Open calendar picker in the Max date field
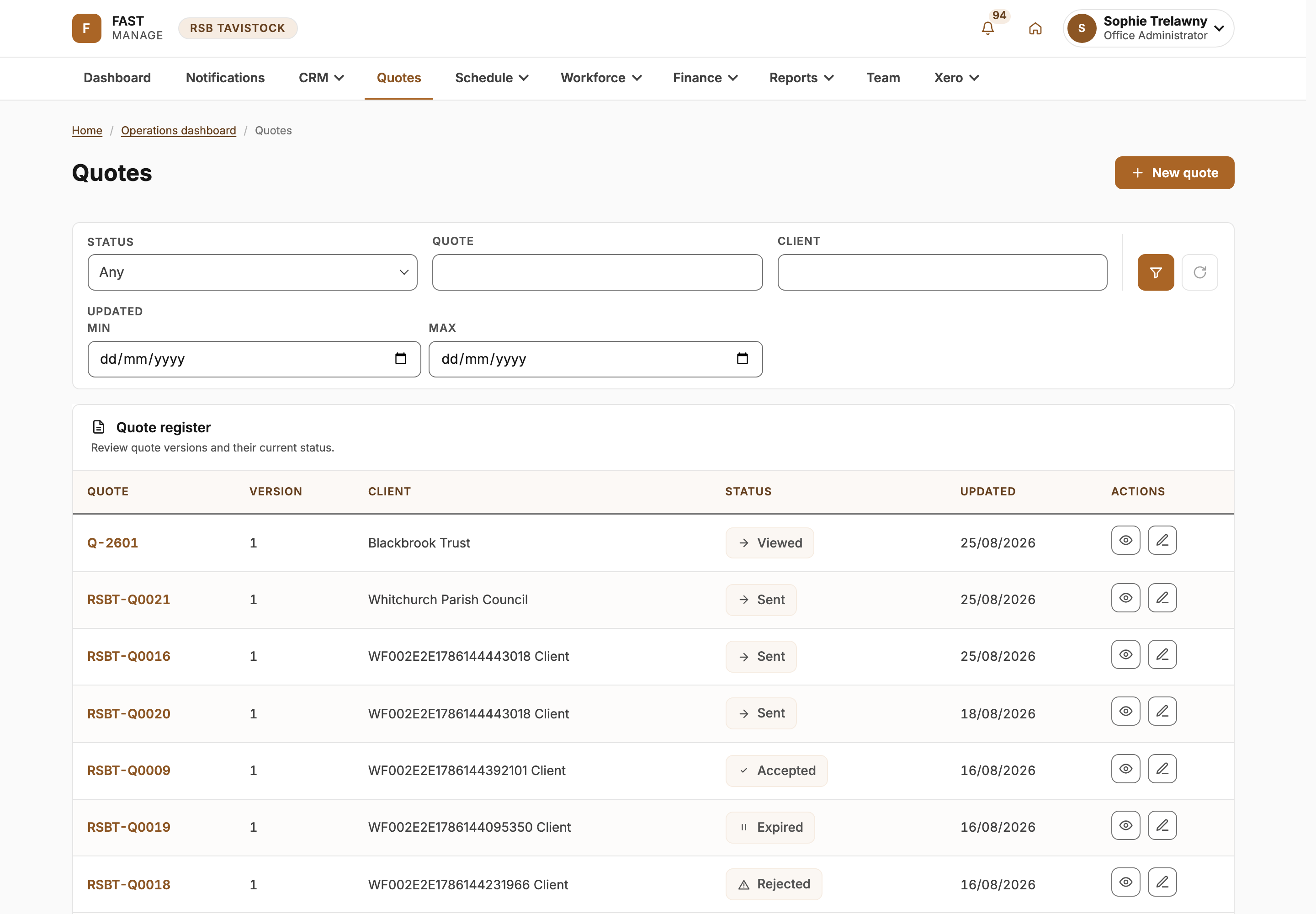 [x=742, y=359]
